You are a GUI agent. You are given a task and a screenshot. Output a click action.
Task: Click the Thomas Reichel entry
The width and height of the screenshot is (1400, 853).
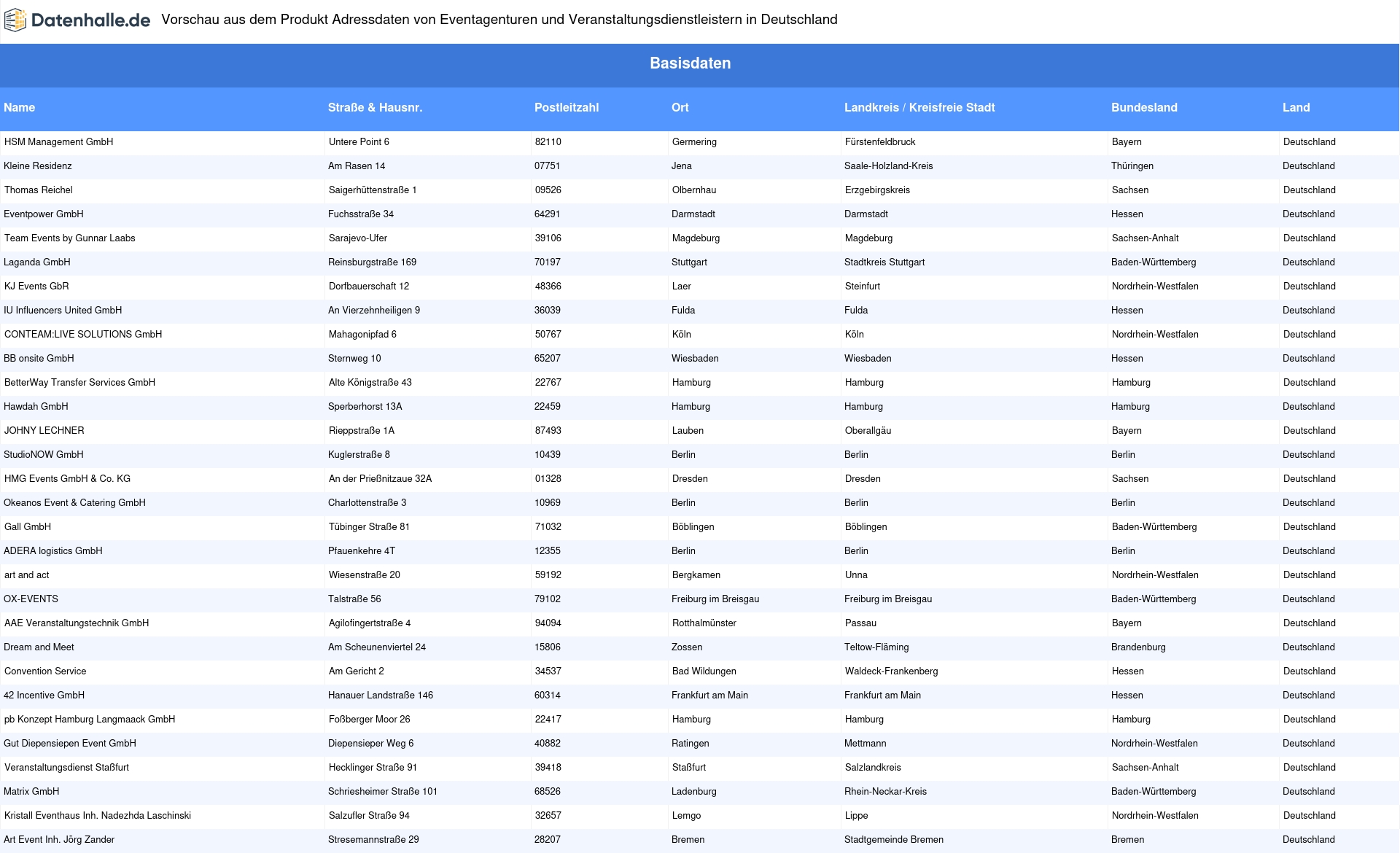(x=39, y=190)
